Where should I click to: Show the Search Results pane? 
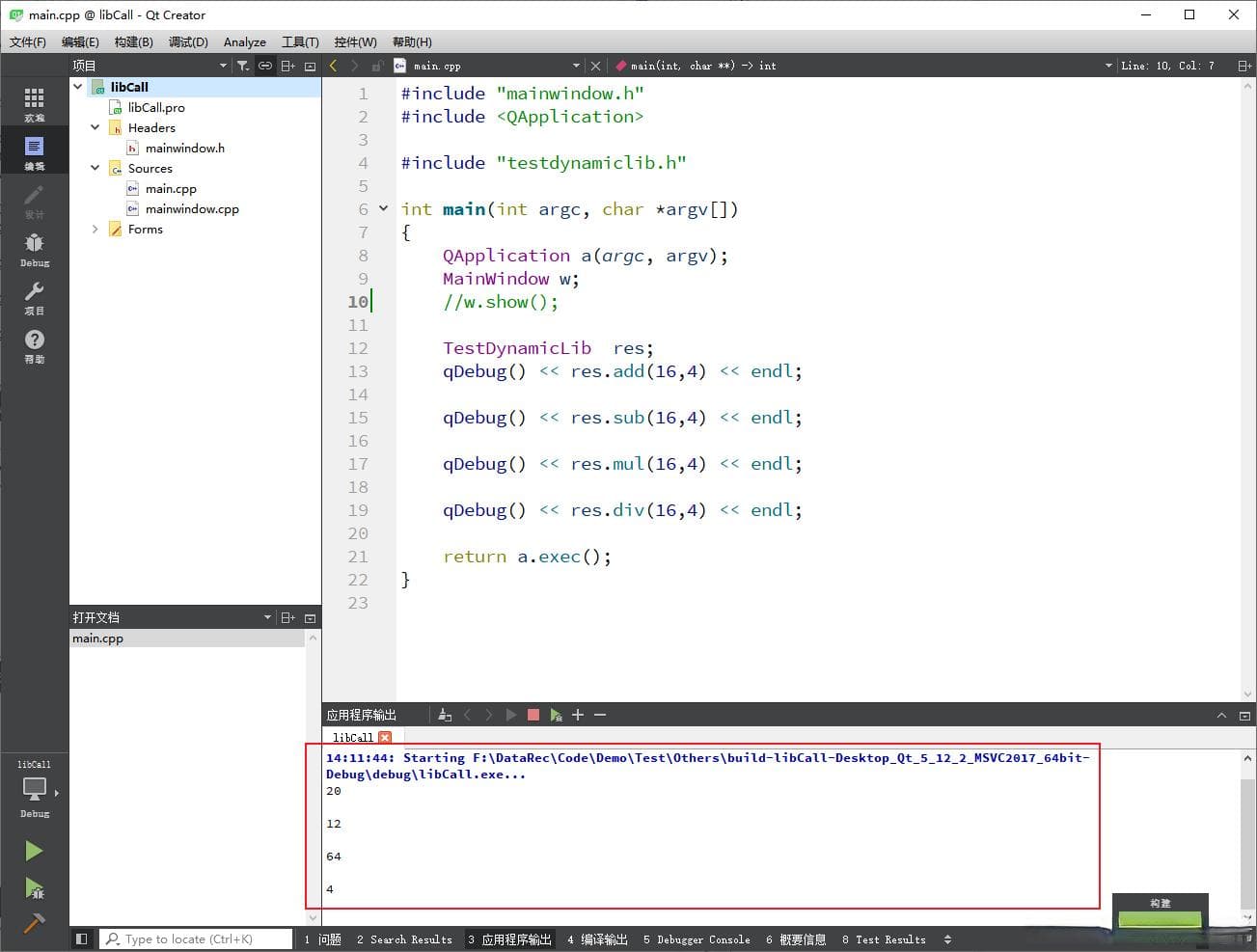point(404,939)
